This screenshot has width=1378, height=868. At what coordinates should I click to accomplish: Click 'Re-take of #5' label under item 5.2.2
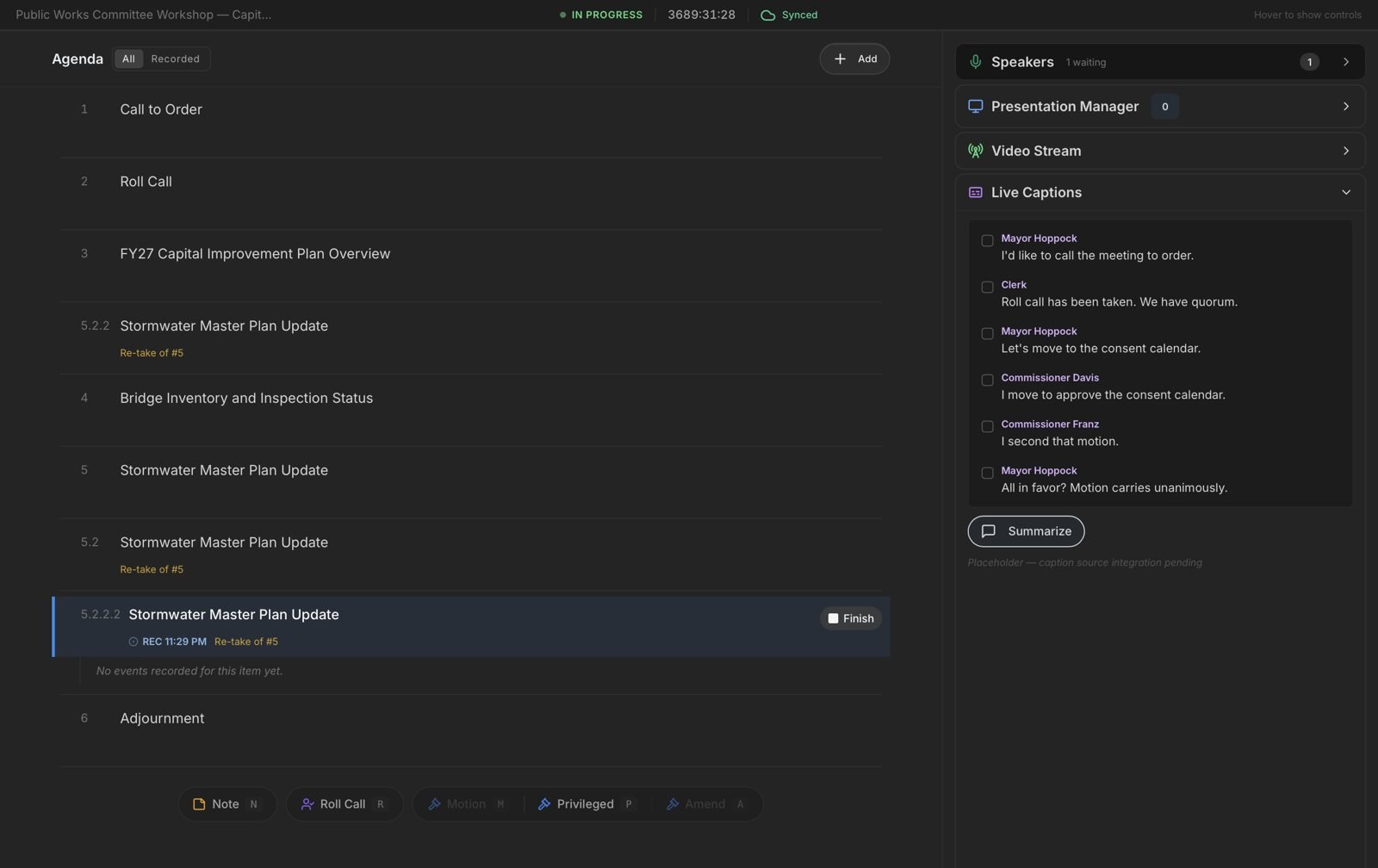tap(152, 353)
